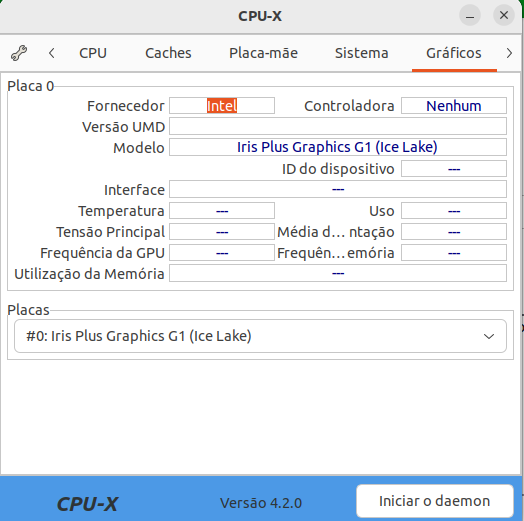This screenshot has height=521, width=524.
Task: Open the Caches tab
Action: tap(168, 53)
